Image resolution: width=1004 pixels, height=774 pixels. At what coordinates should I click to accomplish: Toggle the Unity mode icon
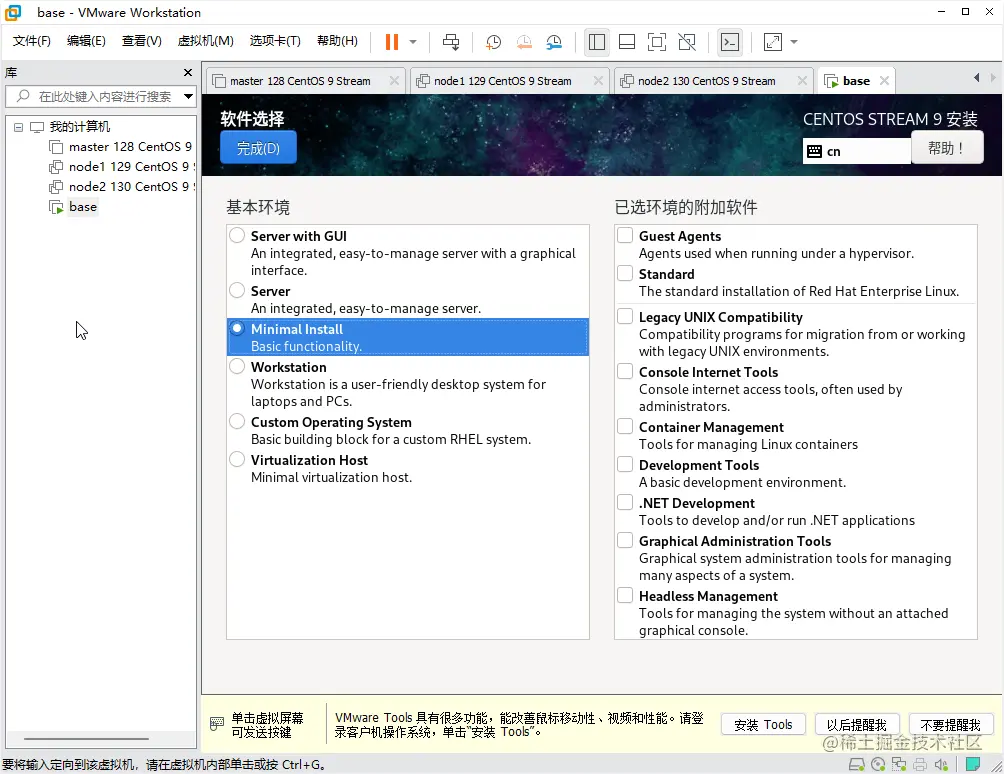(x=687, y=42)
